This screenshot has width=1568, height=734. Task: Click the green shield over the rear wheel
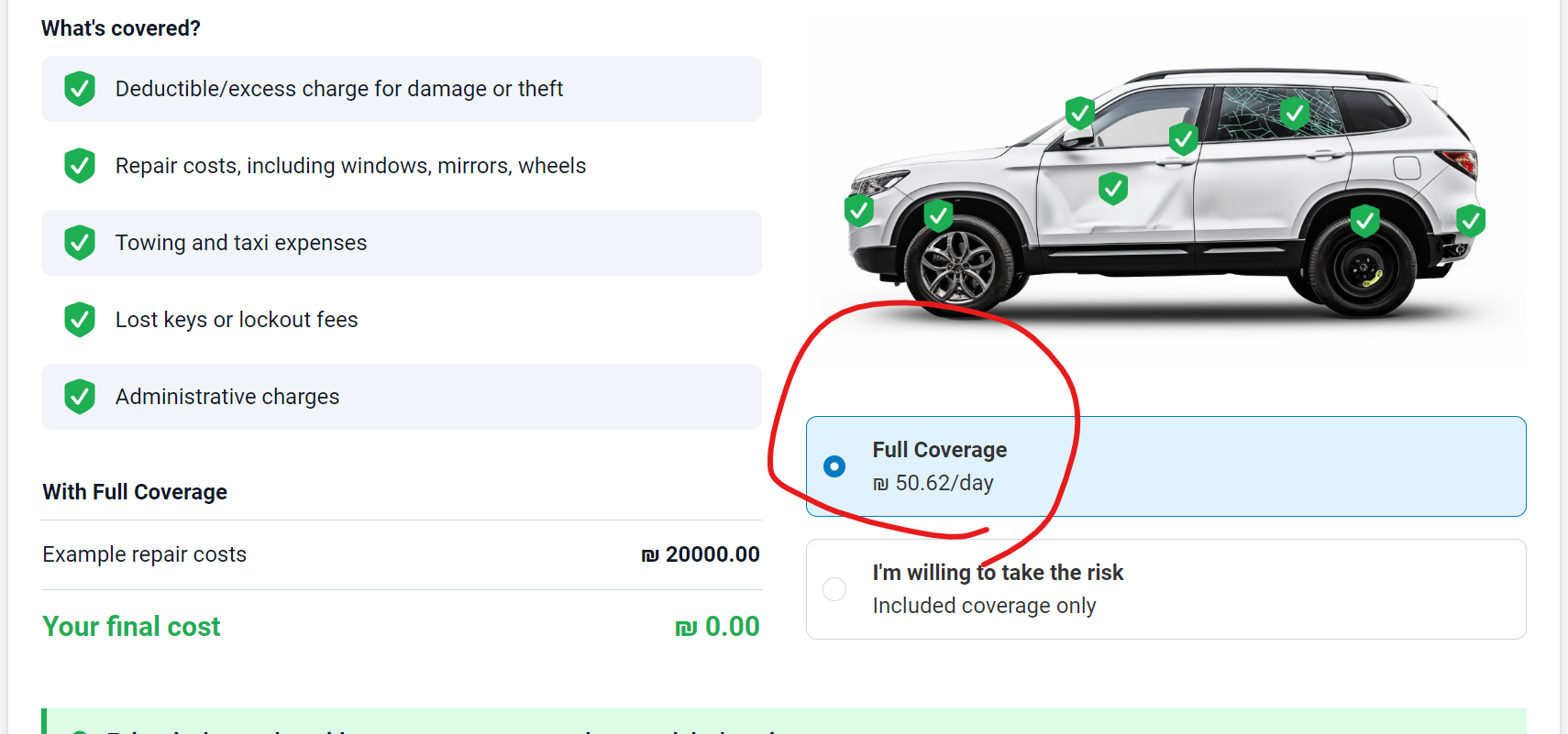pyautogui.click(x=1365, y=221)
